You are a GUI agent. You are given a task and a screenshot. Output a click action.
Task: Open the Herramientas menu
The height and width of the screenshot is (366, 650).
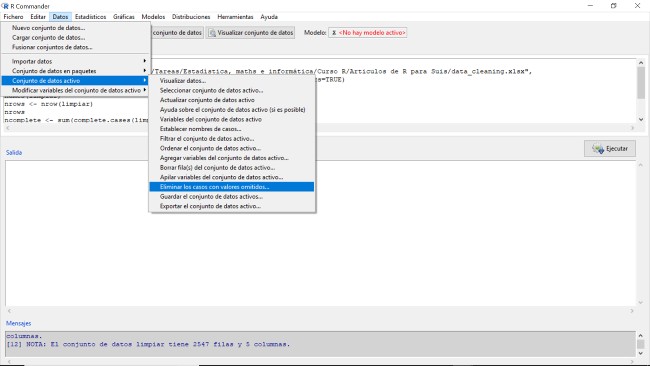(x=235, y=17)
